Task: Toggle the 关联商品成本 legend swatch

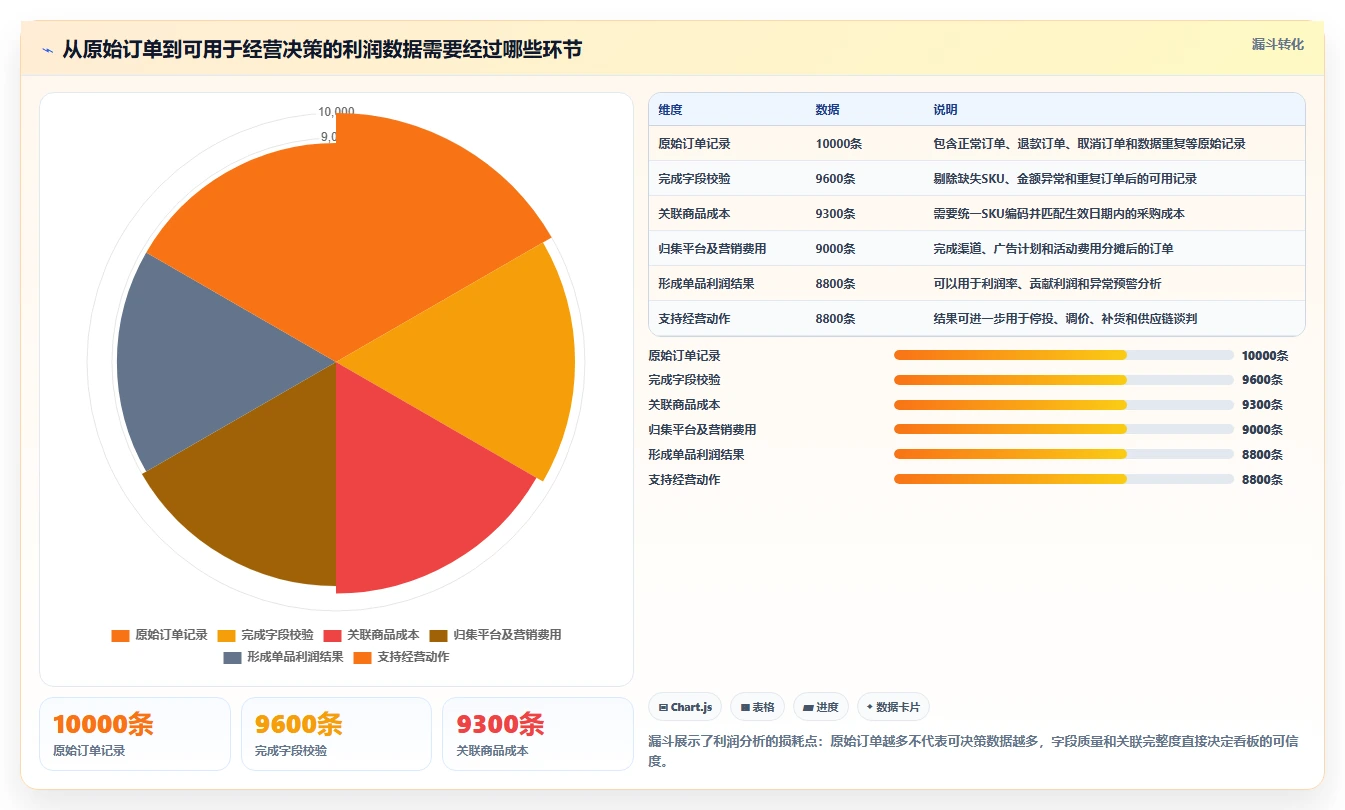Action: [332, 635]
